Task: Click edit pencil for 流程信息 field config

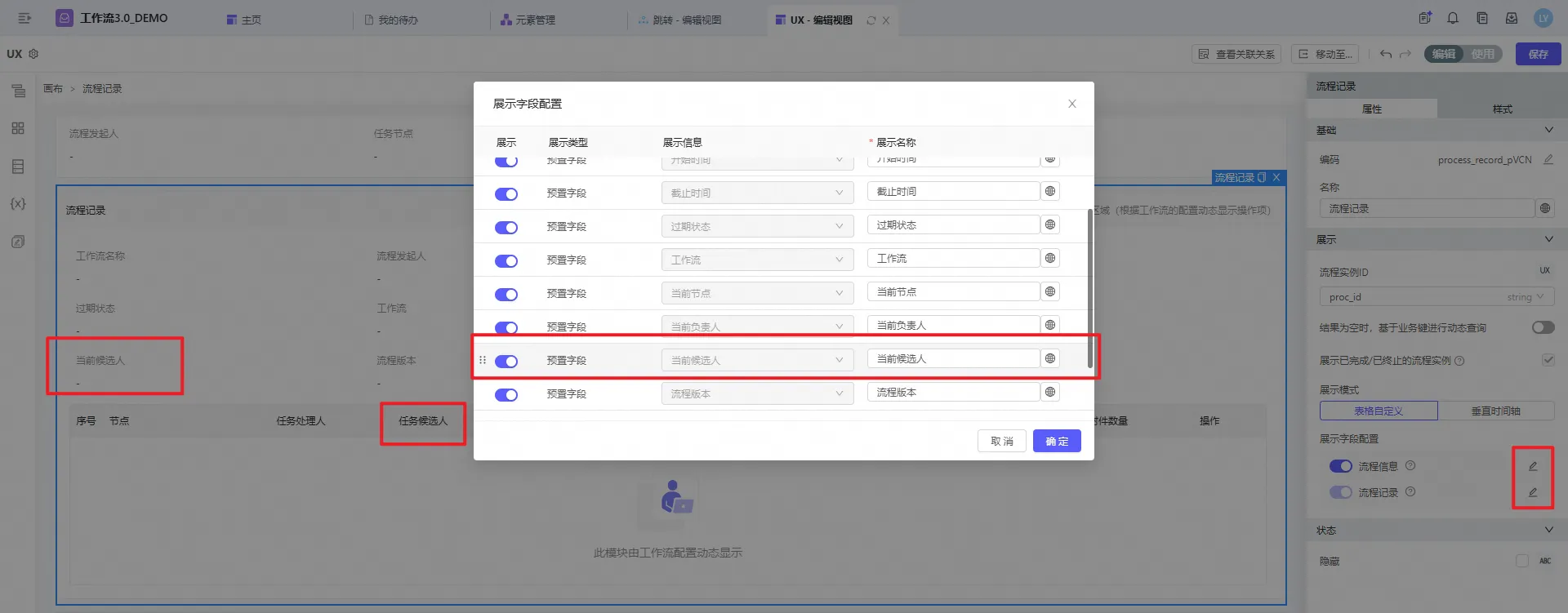Action: (x=1532, y=466)
